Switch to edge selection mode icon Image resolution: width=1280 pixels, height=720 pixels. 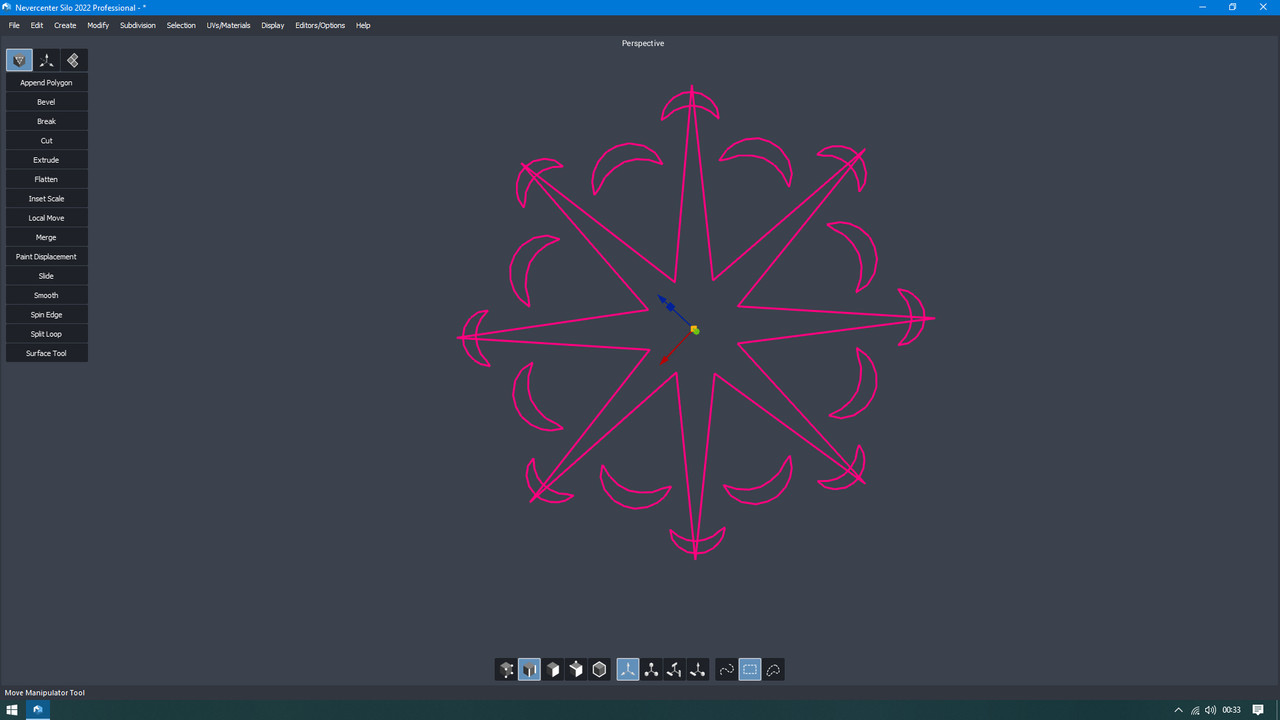pos(530,670)
